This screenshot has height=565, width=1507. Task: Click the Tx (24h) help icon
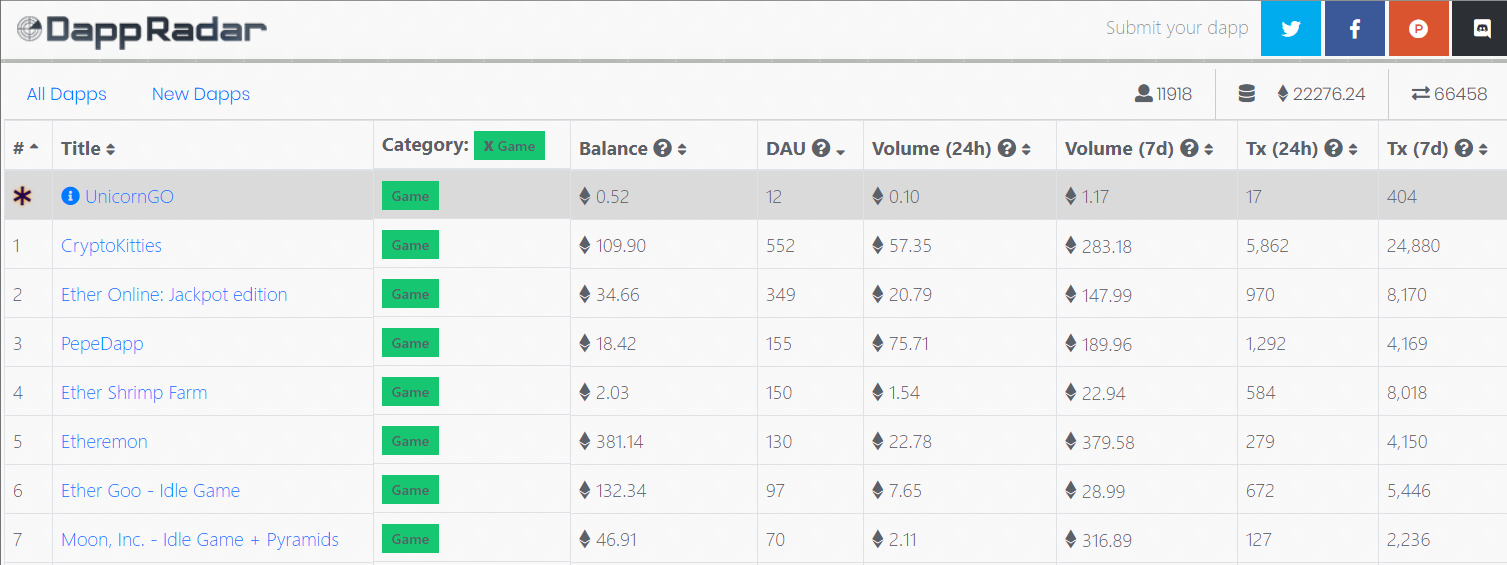[x=1333, y=148]
